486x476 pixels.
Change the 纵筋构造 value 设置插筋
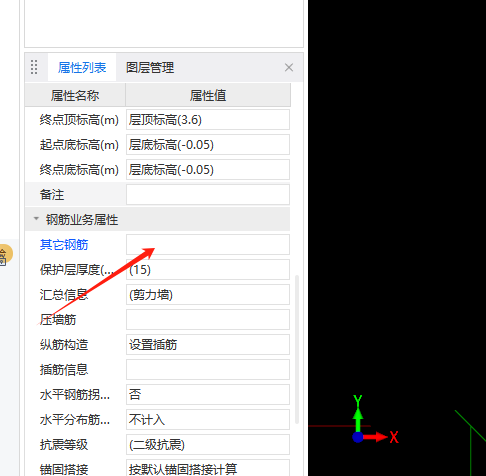click(x=208, y=345)
